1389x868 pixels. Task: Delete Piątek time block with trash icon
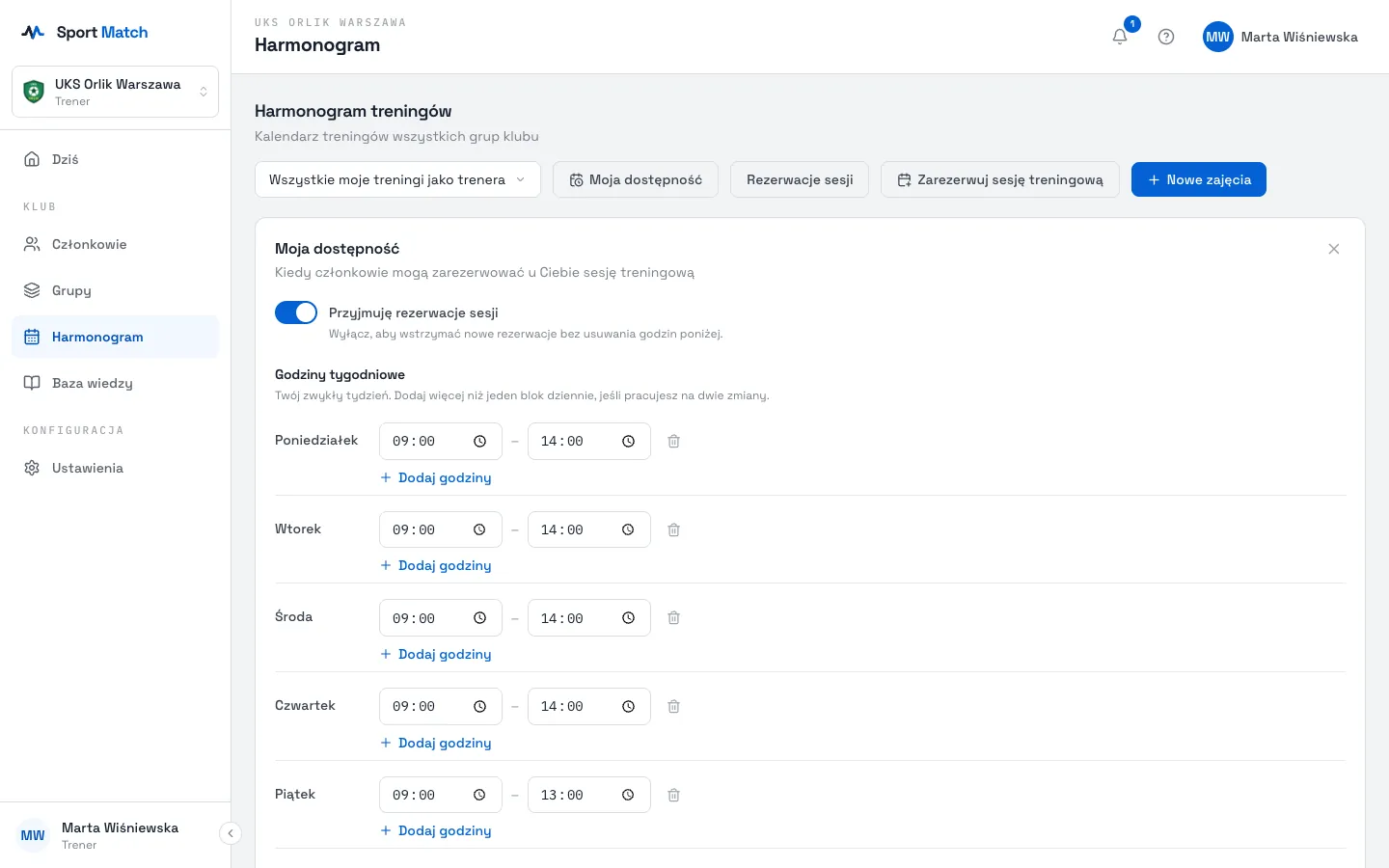674,796
